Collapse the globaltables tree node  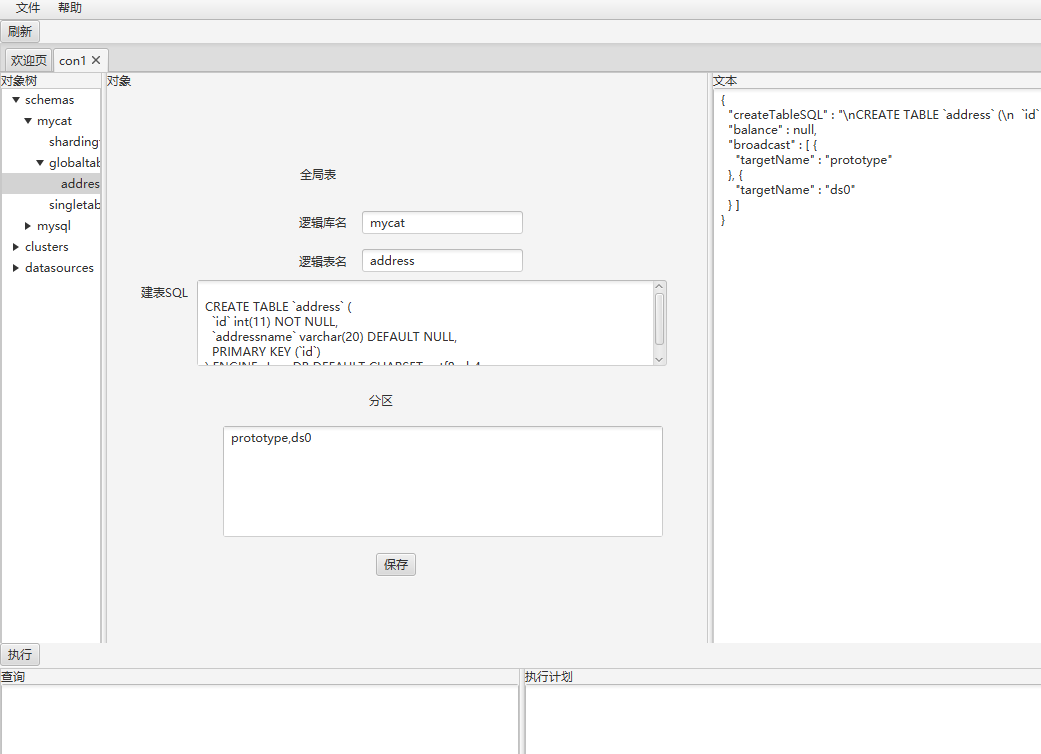coord(40,163)
